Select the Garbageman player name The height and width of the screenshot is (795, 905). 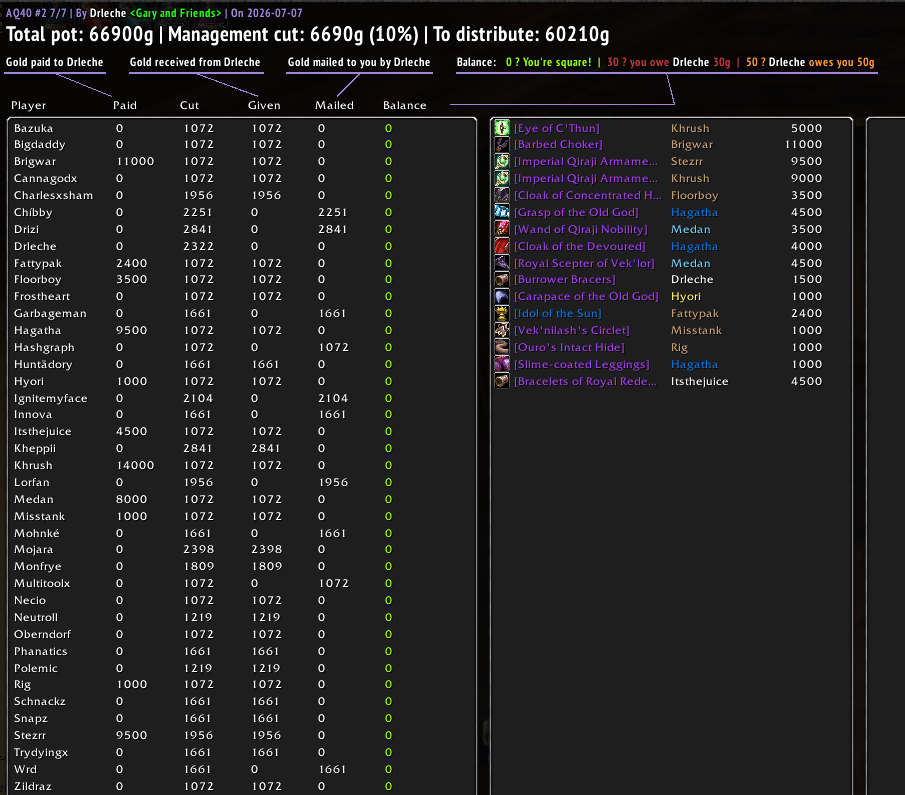[x=50, y=313]
